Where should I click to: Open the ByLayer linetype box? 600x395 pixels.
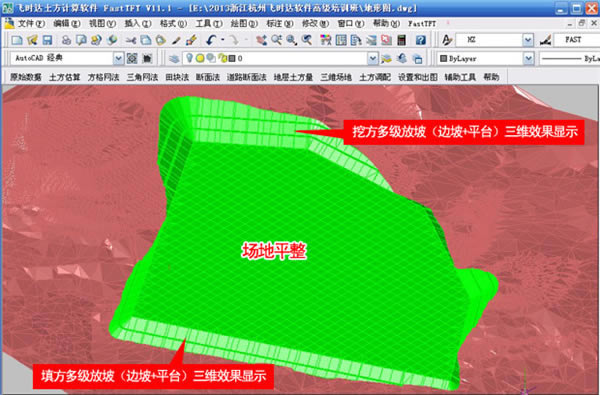(569, 59)
